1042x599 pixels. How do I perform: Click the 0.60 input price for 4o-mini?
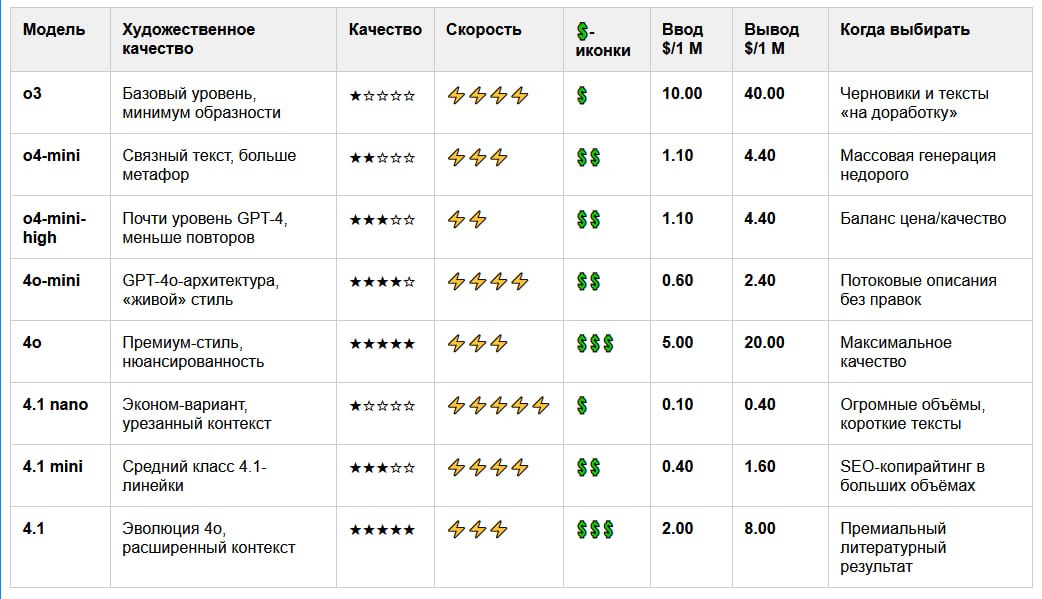click(x=677, y=281)
